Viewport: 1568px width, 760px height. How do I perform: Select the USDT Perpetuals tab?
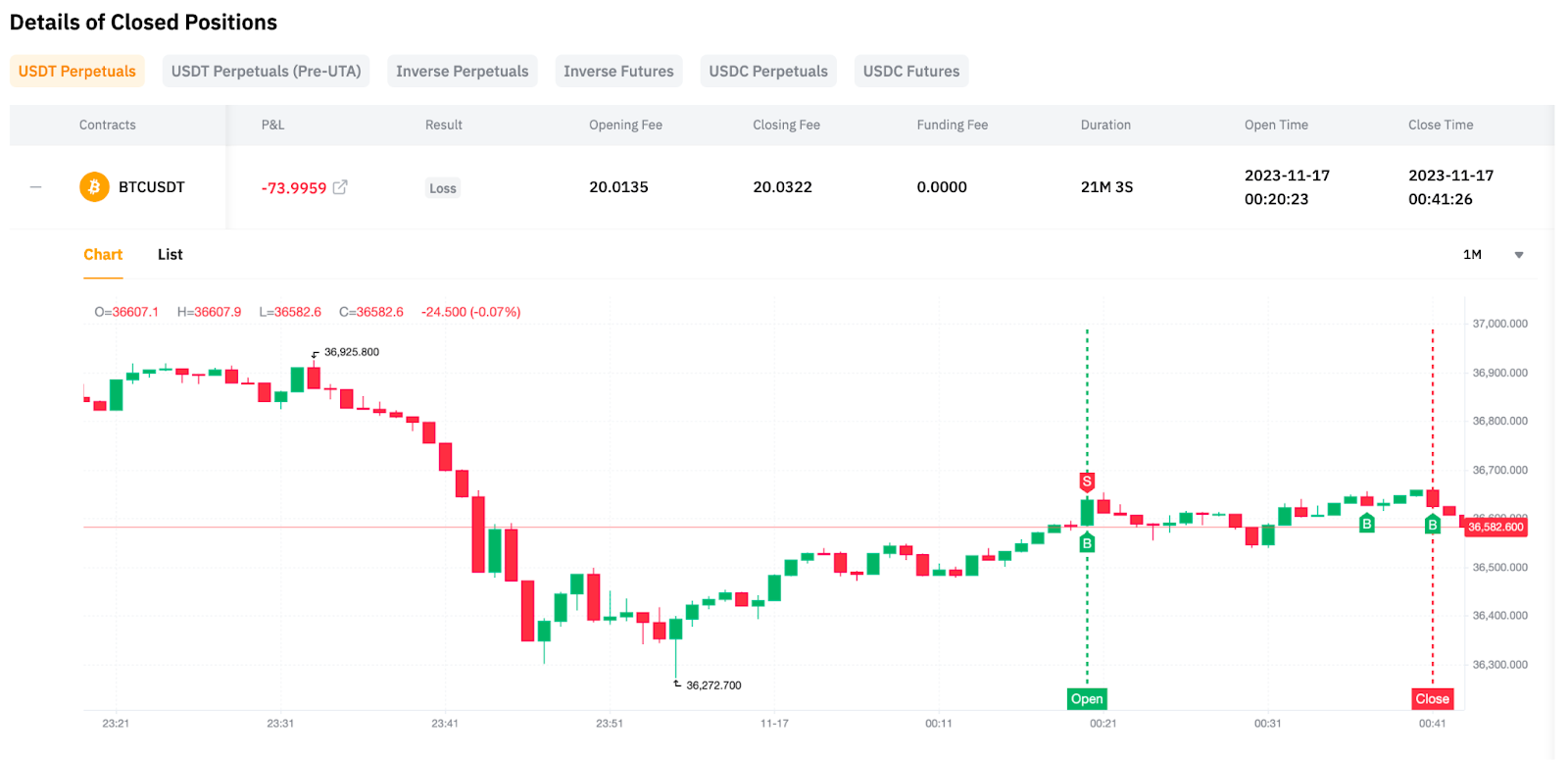(77, 72)
